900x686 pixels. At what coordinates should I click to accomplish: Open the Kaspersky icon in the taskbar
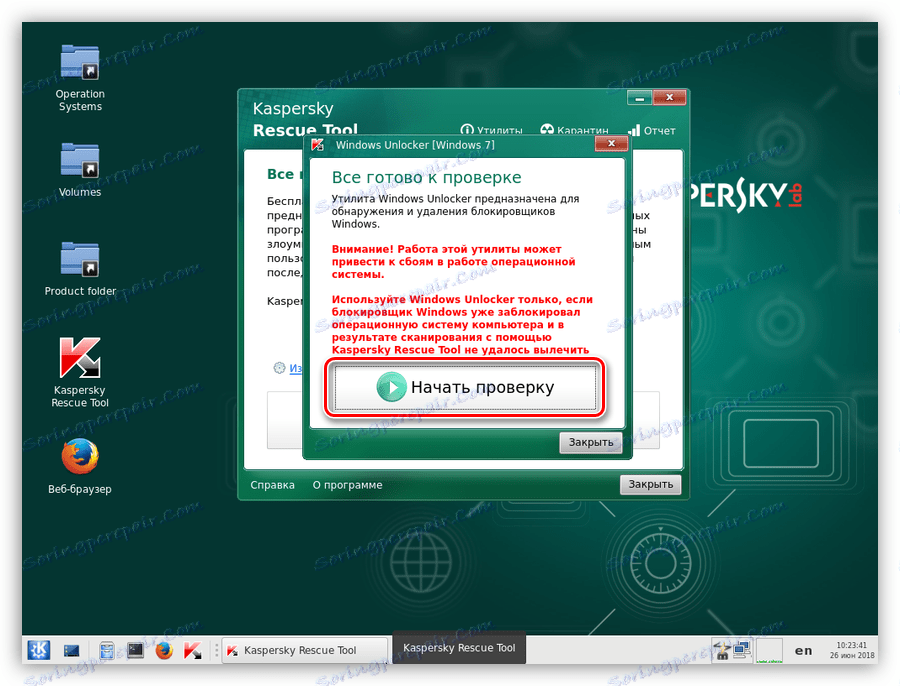[192, 650]
